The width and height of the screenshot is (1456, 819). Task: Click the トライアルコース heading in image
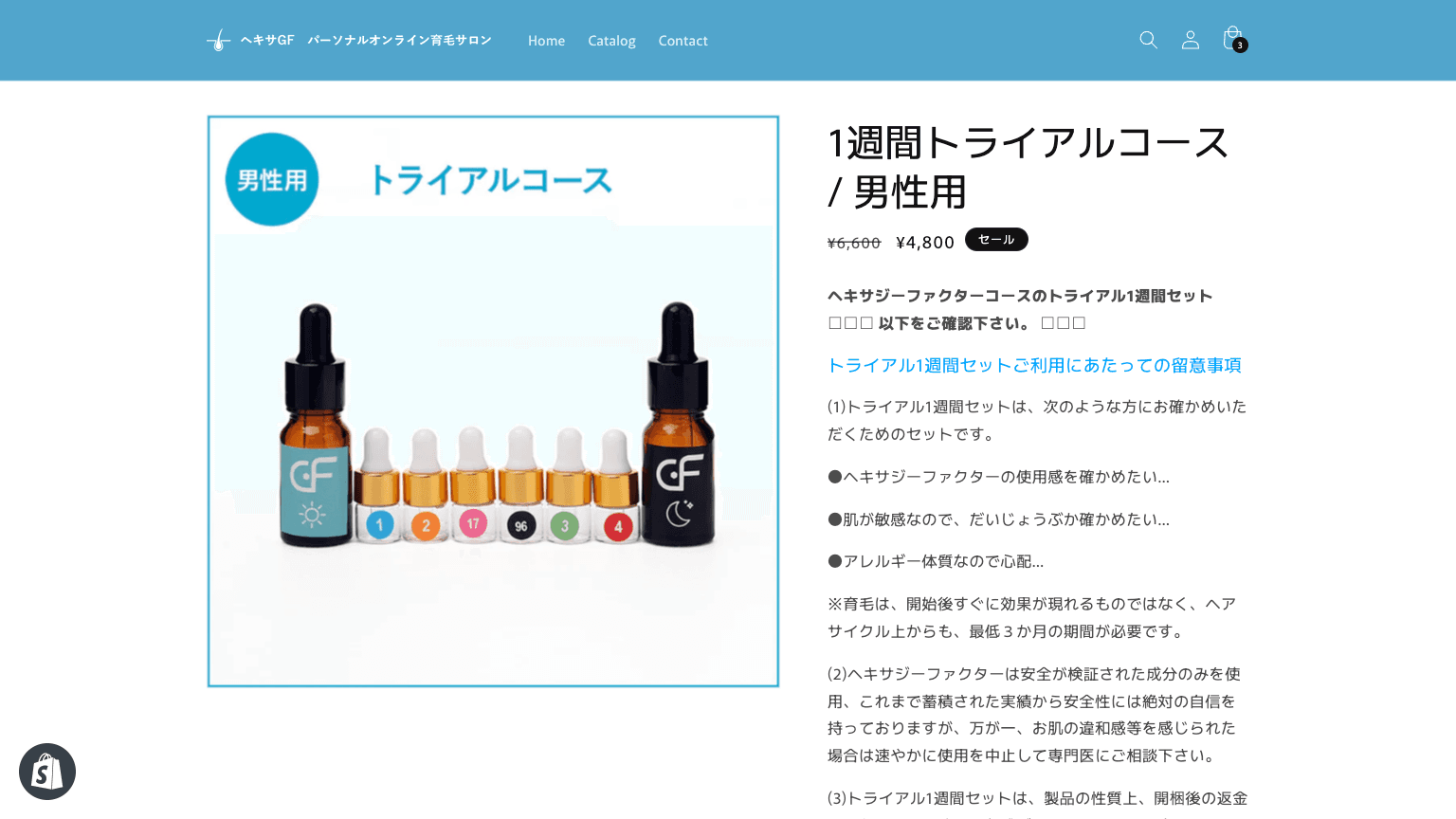click(491, 180)
